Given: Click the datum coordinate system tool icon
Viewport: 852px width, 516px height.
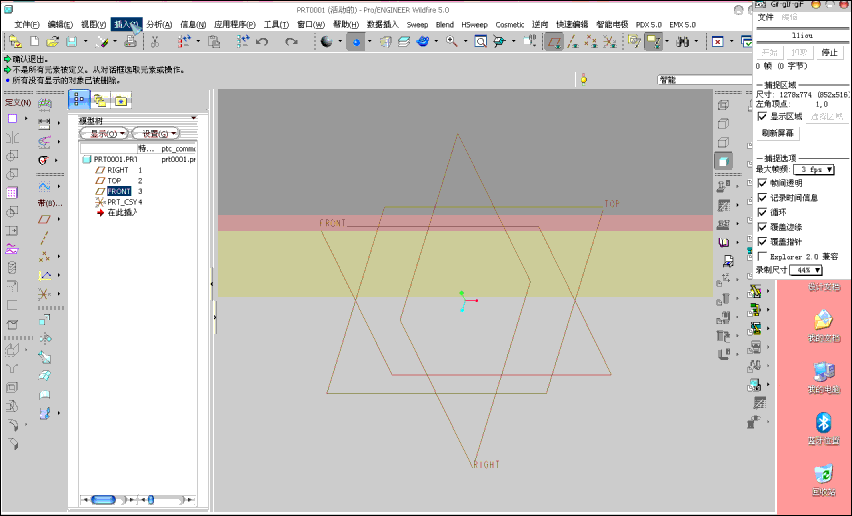Looking at the screenshot, I should pyautogui.click(x=45, y=294).
